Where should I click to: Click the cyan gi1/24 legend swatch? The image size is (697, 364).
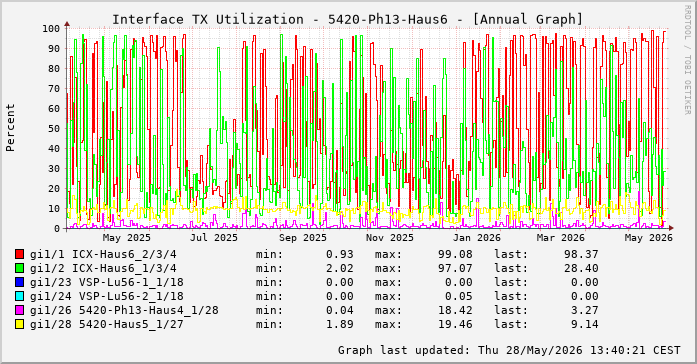tap(19, 296)
